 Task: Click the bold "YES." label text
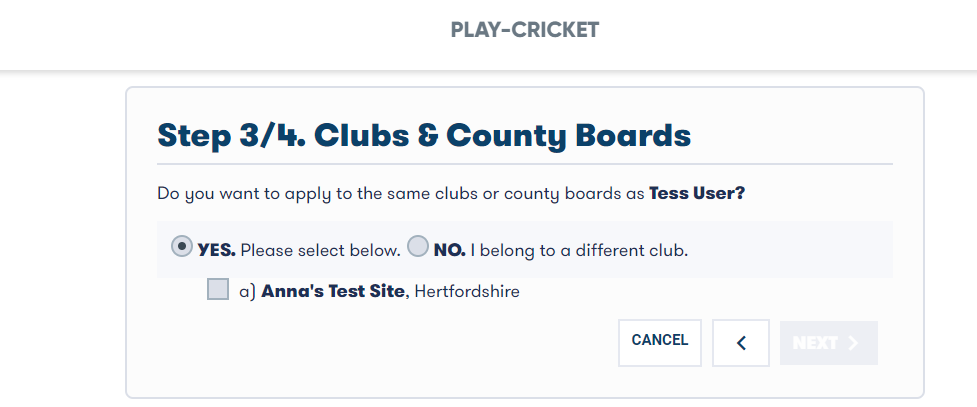tap(216, 249)
